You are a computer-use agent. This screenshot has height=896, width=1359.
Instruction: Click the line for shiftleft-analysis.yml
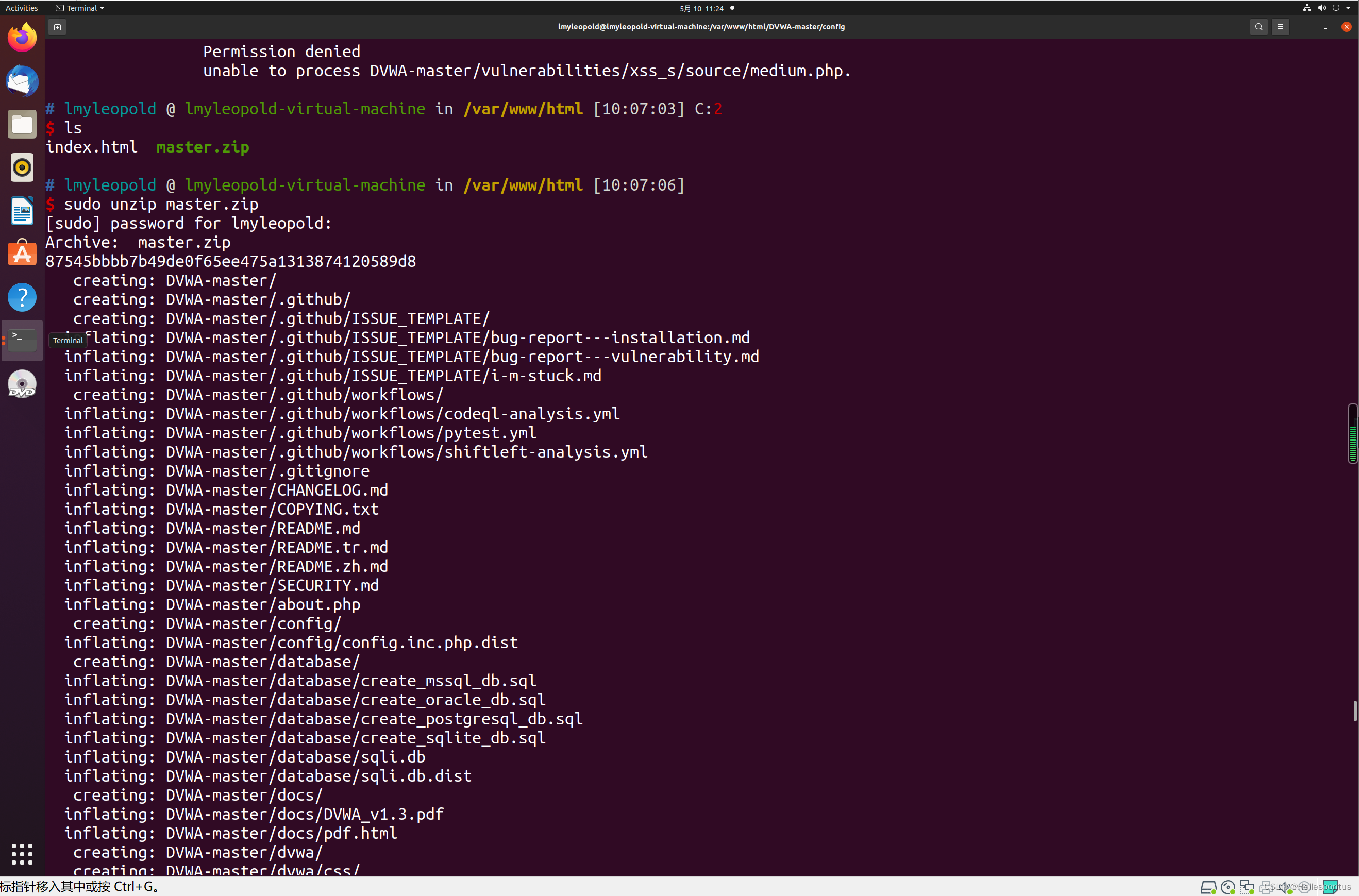coord(356,452)
